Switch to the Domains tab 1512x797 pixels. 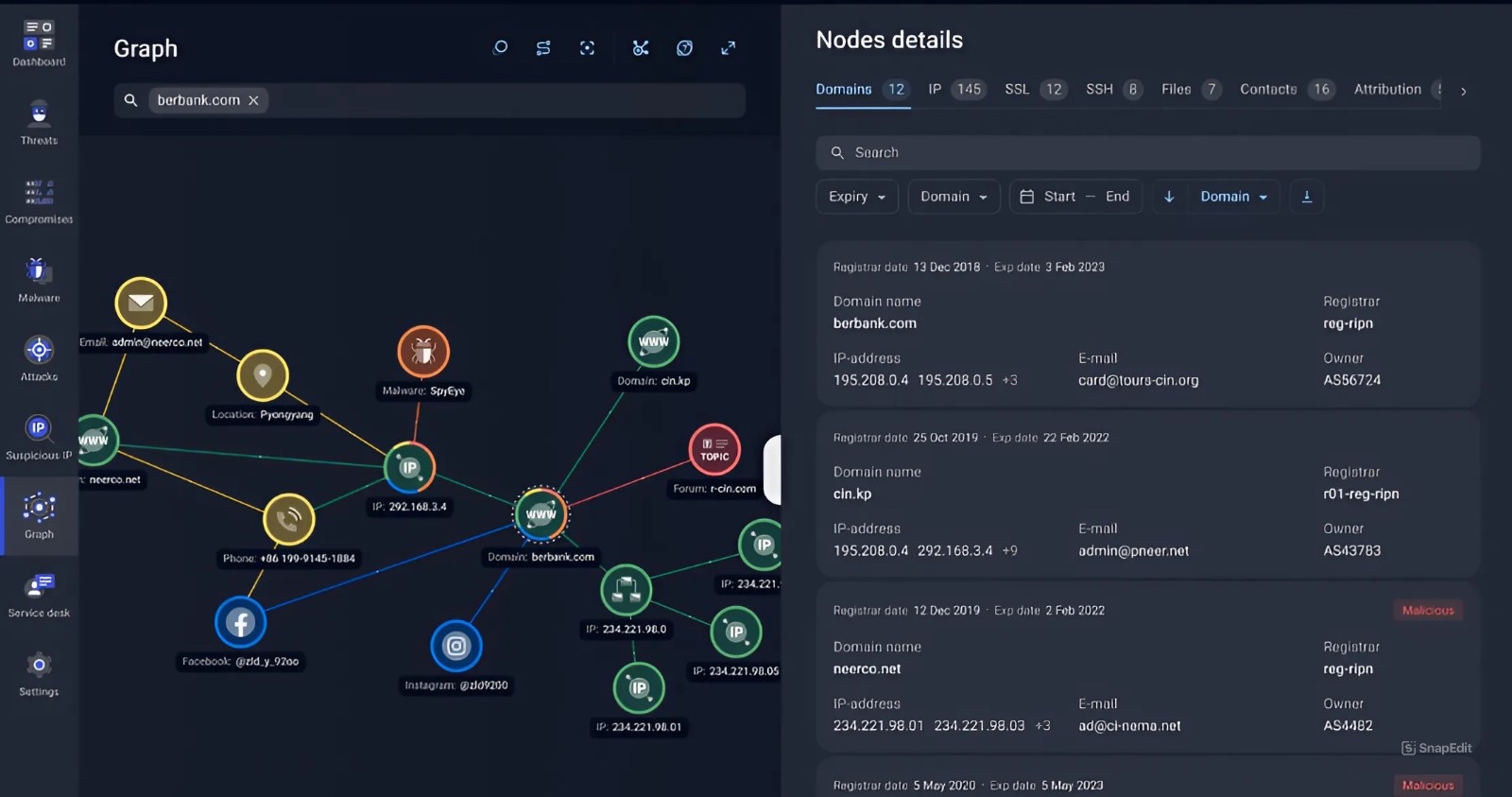[863, 90]
